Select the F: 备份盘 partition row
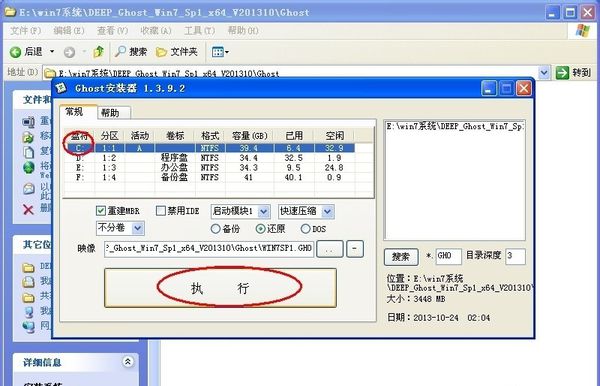600x386 pixels. 209,178
